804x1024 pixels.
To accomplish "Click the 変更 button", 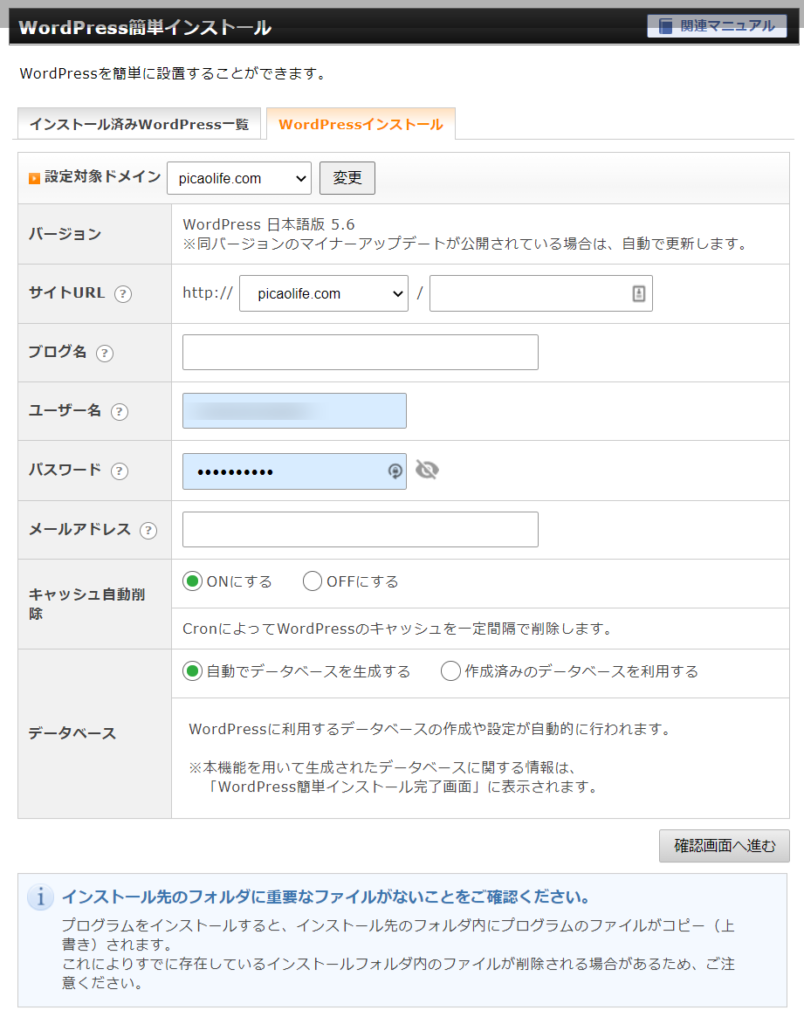I will [x=347, y=178].
